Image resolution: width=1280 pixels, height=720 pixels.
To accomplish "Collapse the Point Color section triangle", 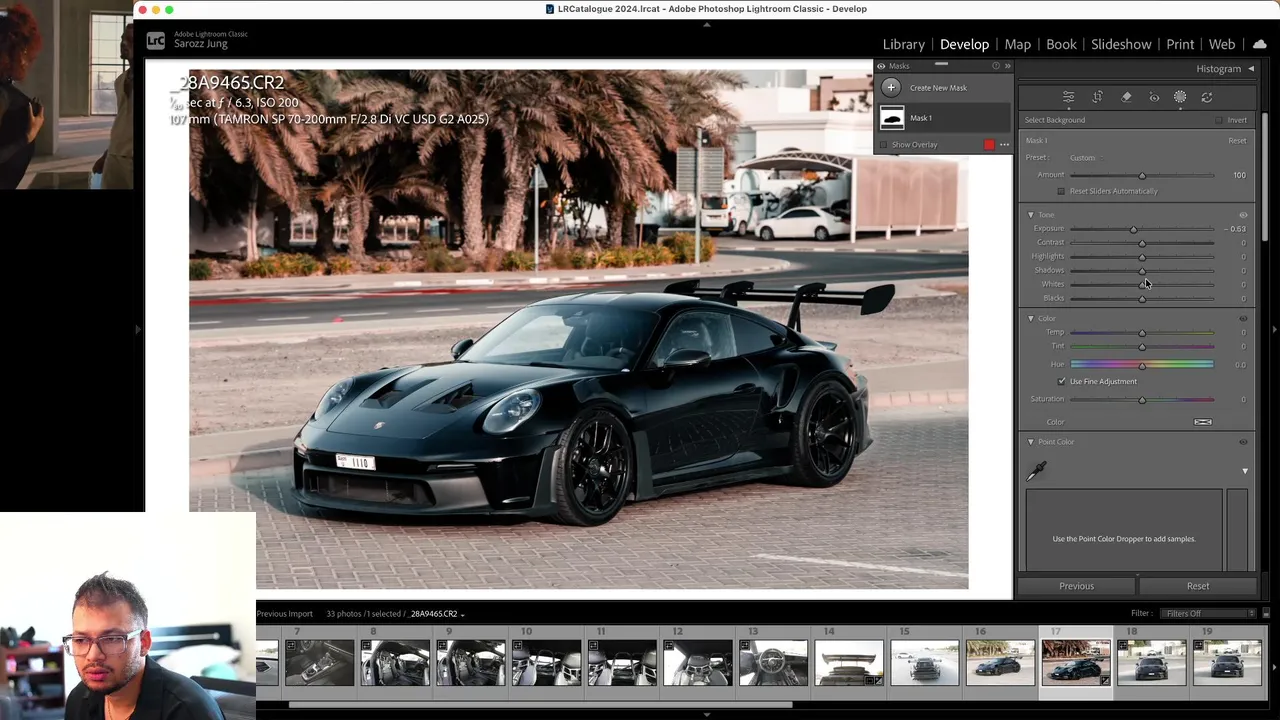I will point(1031,442).
